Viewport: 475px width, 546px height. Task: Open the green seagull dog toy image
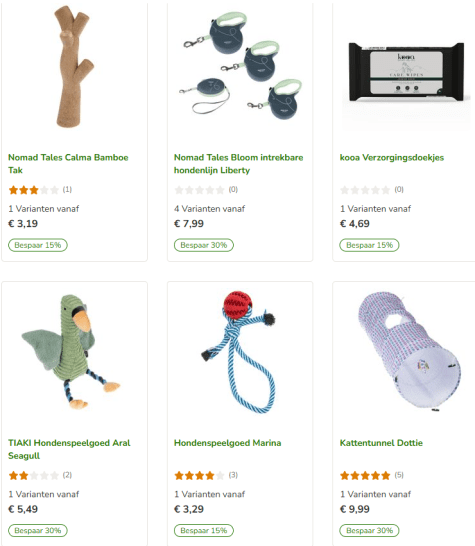point(71,352)
